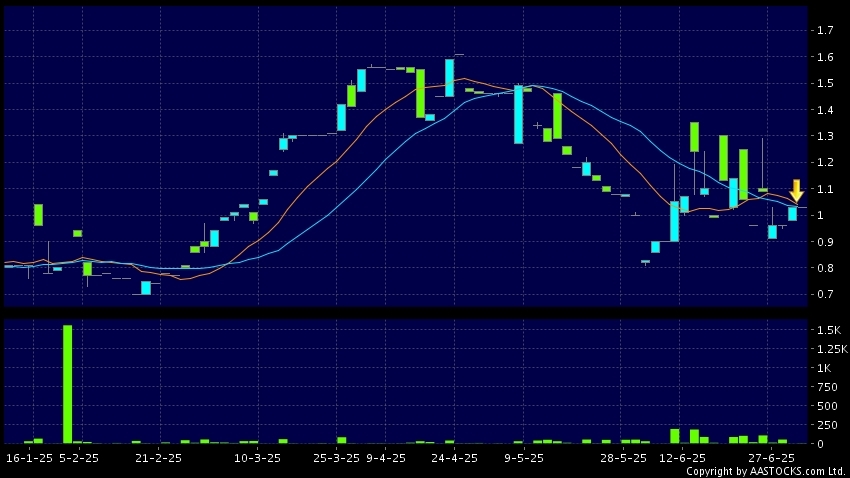Select the 27-6-25 date label

772,458
